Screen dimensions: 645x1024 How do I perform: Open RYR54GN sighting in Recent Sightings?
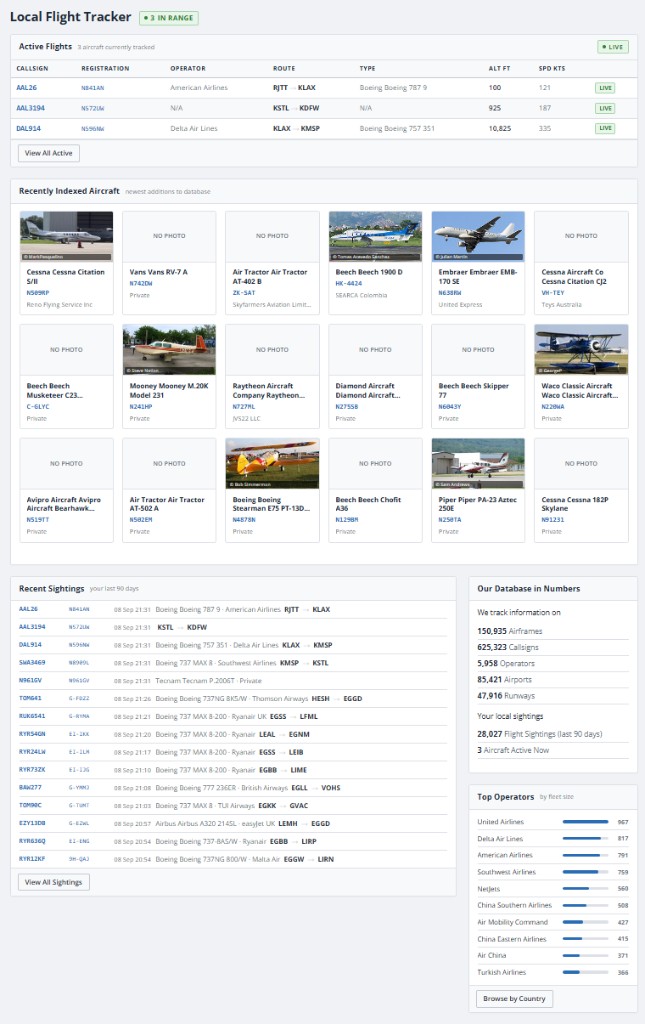click(x=32, y=734)
